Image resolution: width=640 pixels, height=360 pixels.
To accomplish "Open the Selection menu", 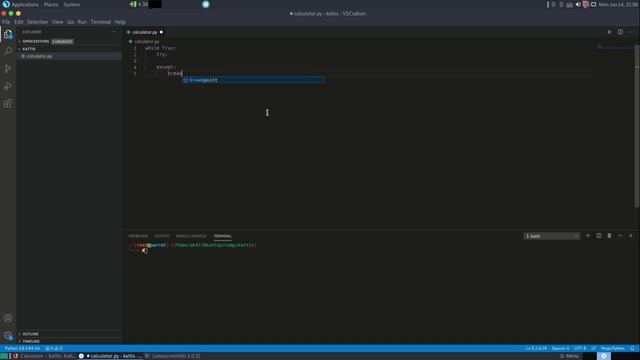I will pos(38,22).
